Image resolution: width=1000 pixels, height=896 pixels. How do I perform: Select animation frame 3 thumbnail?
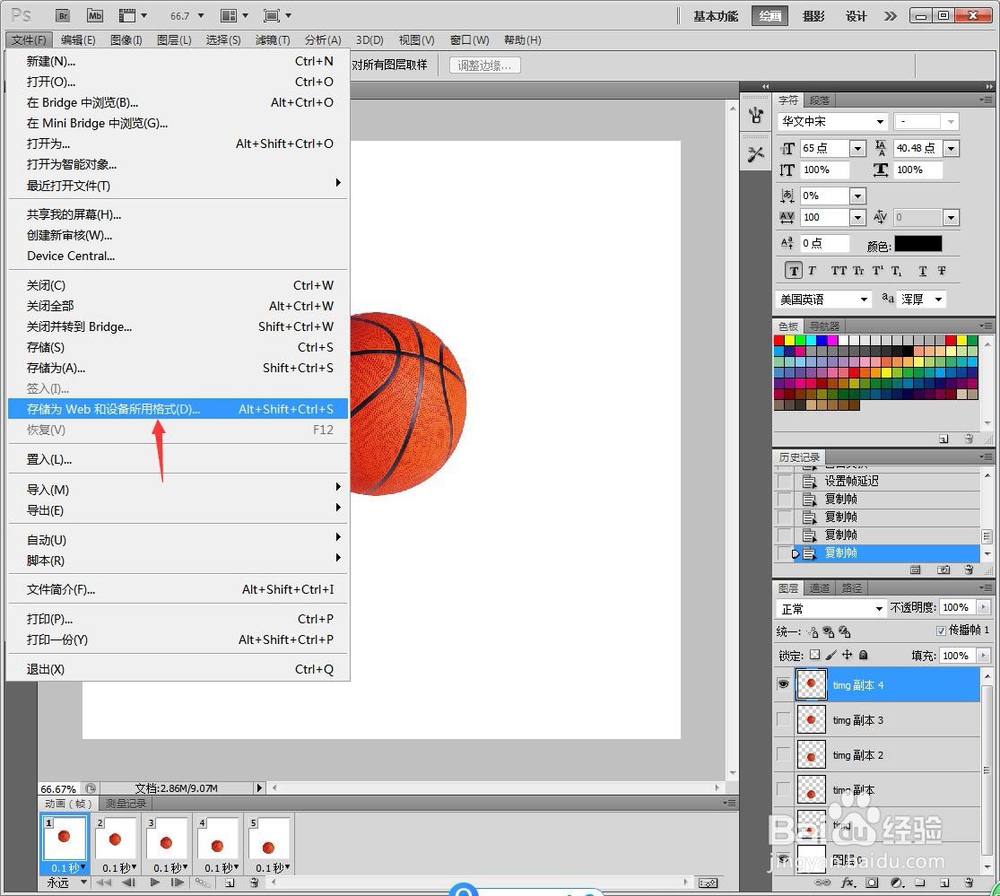tap(166, 839)
